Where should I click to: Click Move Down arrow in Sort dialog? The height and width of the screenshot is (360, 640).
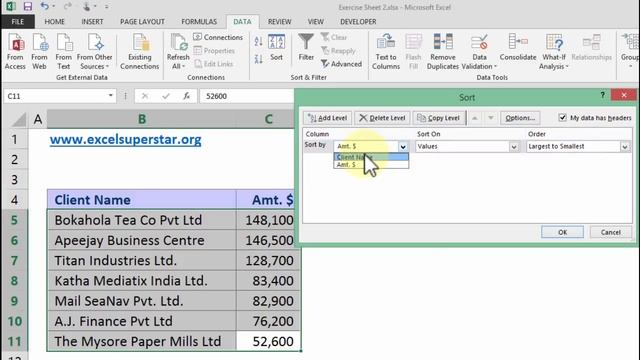click(491, 118)
